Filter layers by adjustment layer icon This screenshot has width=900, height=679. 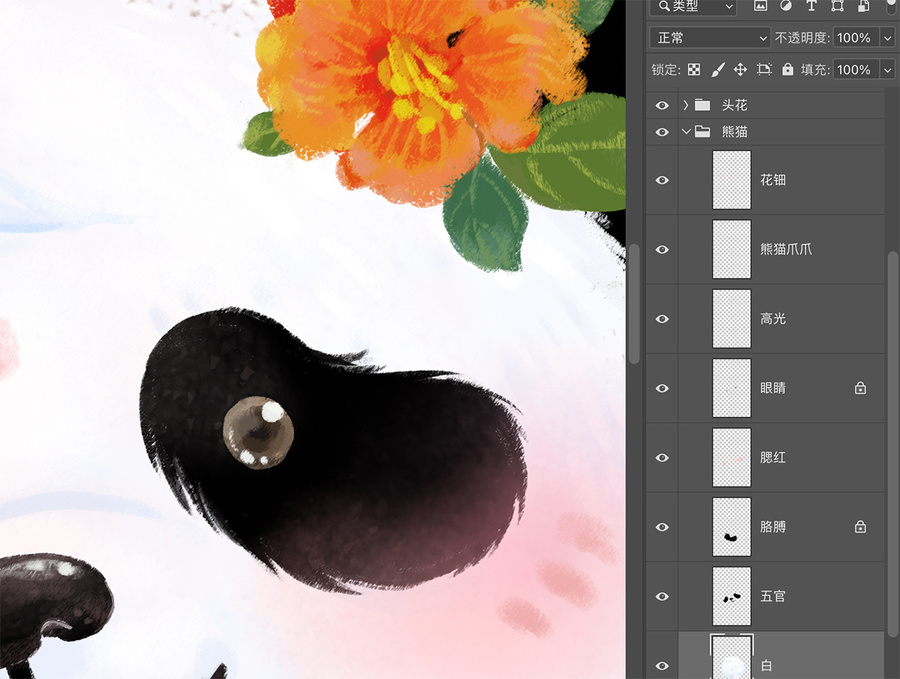[786, 5]
